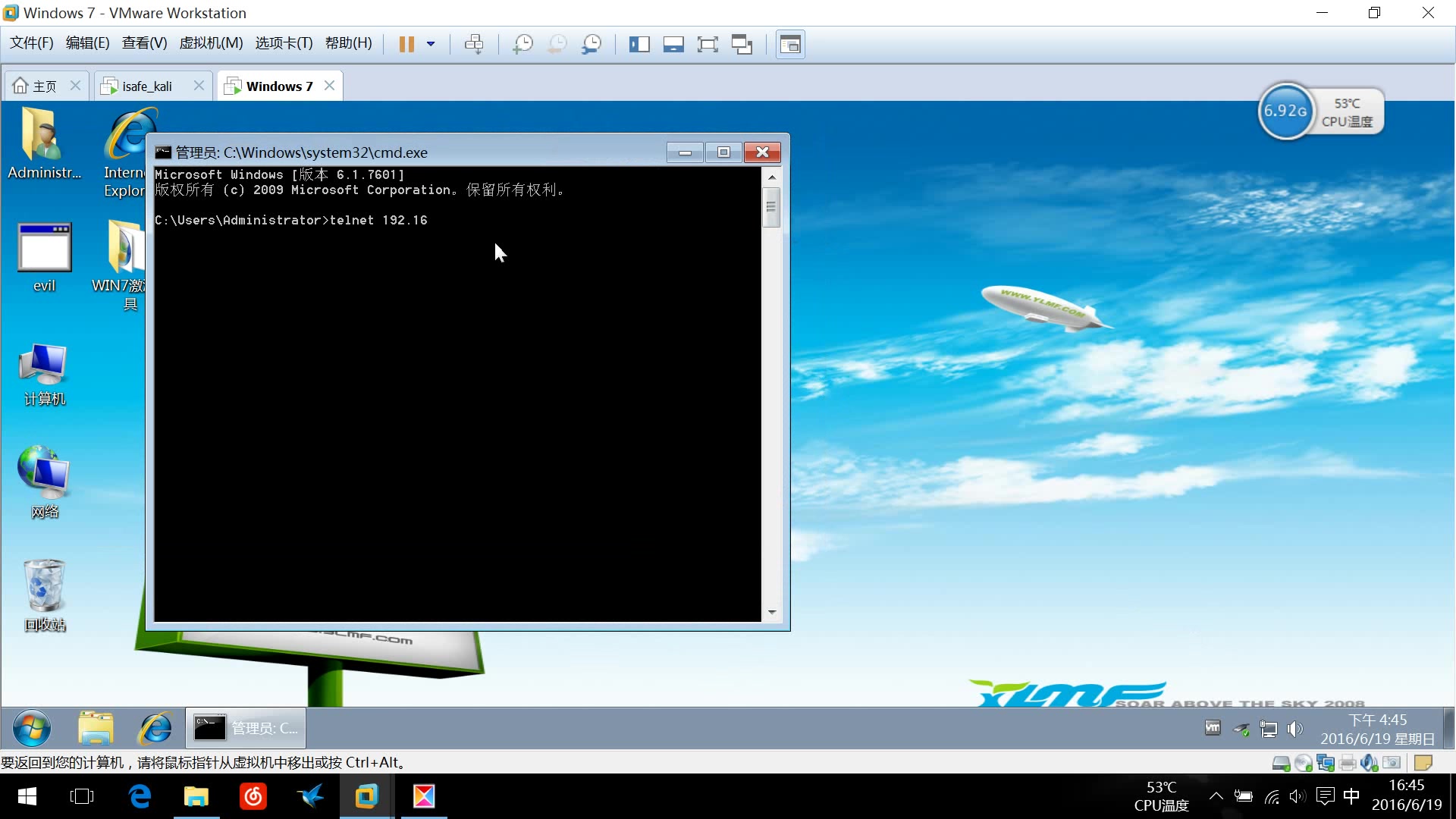Select the evil desktop icon

[x=44, y=258]
